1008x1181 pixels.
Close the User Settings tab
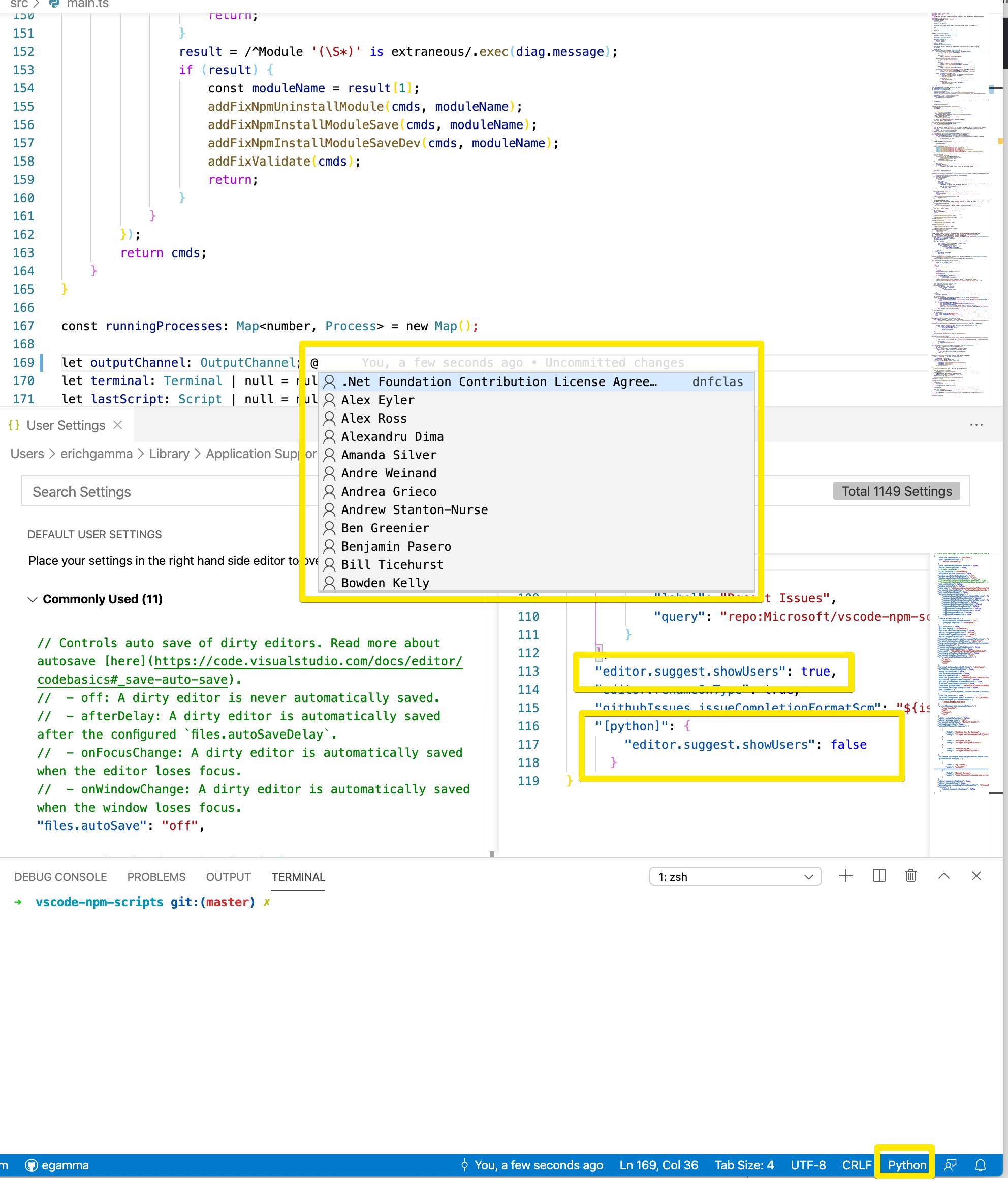point(117,425)
